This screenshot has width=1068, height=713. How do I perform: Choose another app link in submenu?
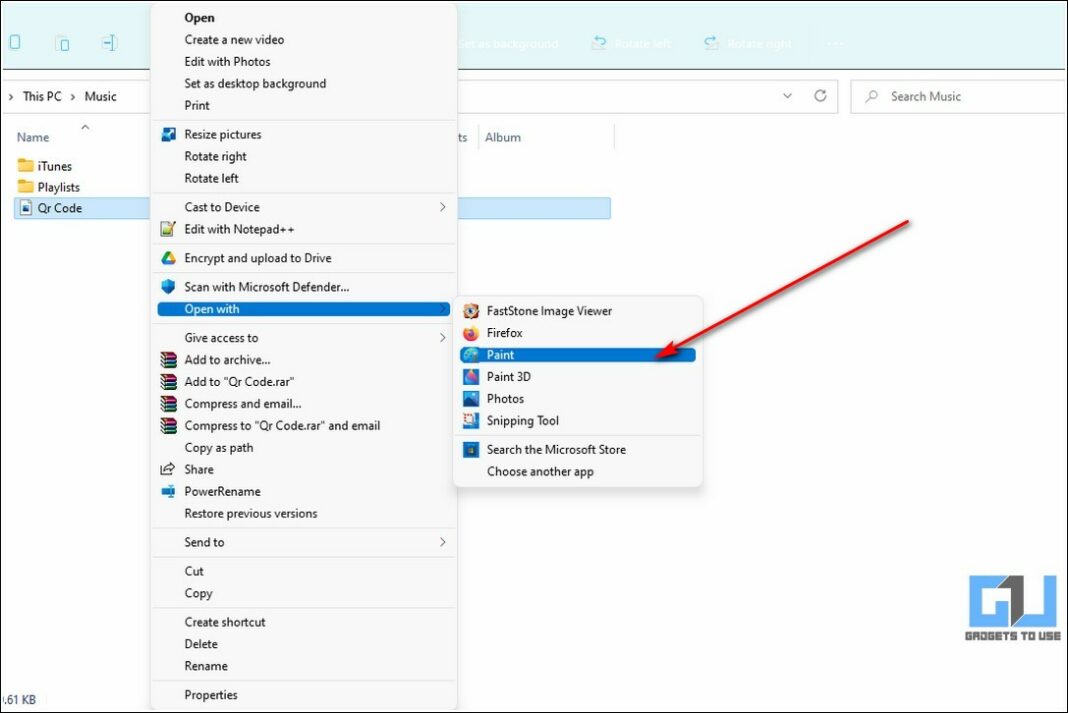tap(540, 472)
